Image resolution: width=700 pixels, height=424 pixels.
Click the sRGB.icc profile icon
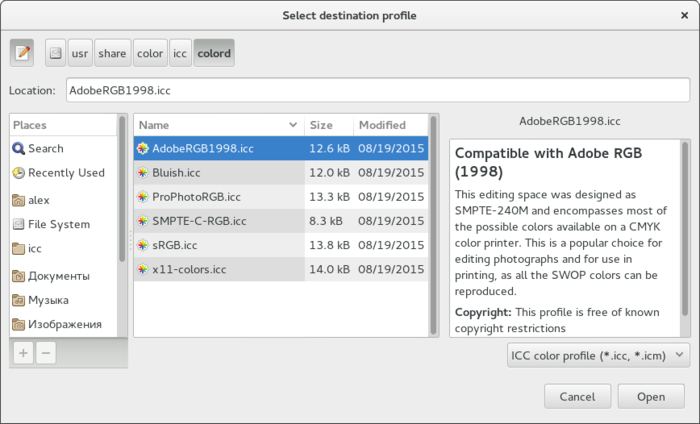pyautogui.click(x=142, y=245)
